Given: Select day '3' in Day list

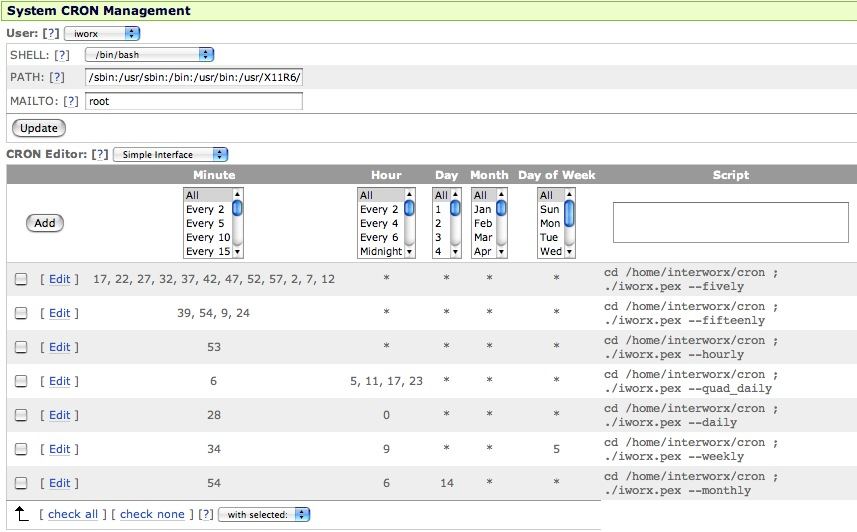Looking at the screenshot, I should point(438,237).
